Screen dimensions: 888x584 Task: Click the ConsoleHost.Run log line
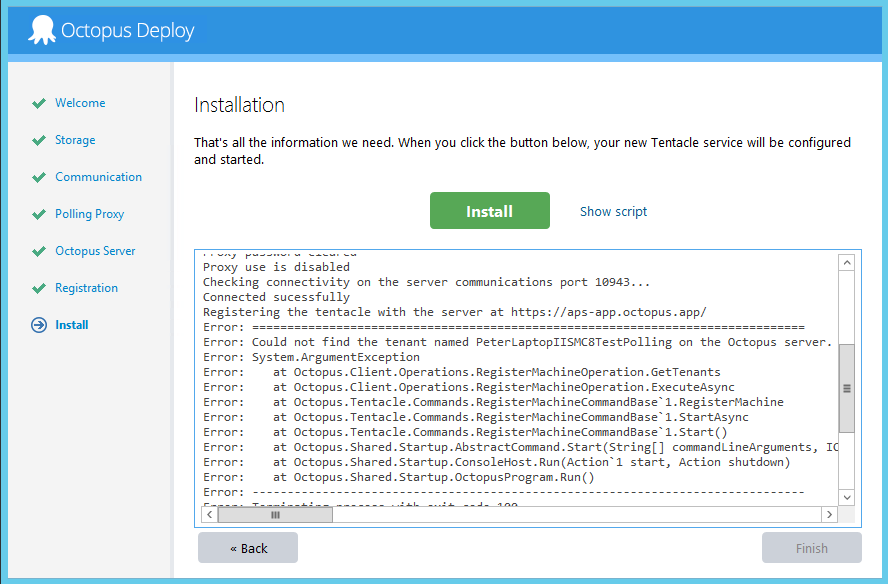[497, 462]
